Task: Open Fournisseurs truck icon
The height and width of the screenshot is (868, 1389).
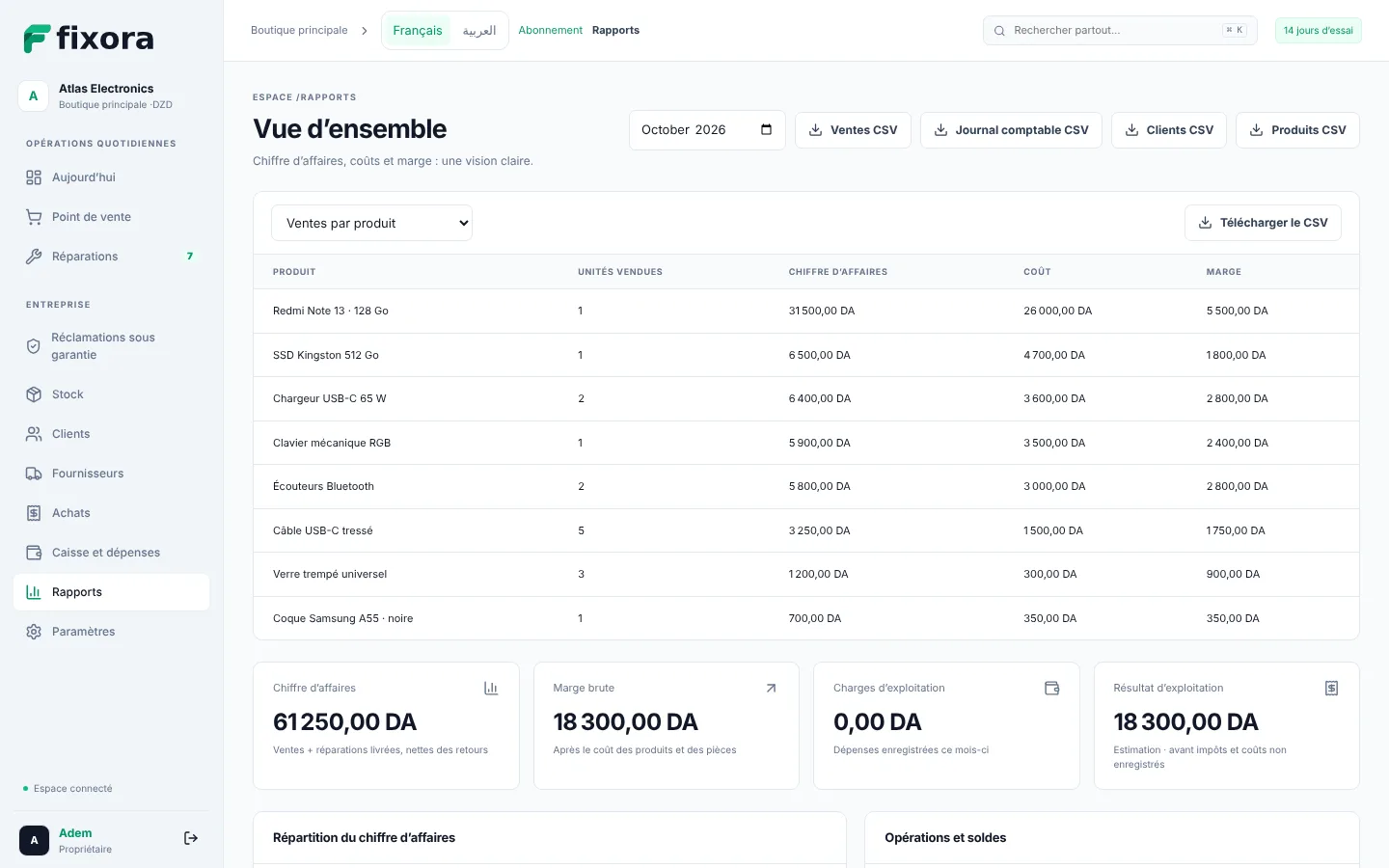Action: point(34,474)
